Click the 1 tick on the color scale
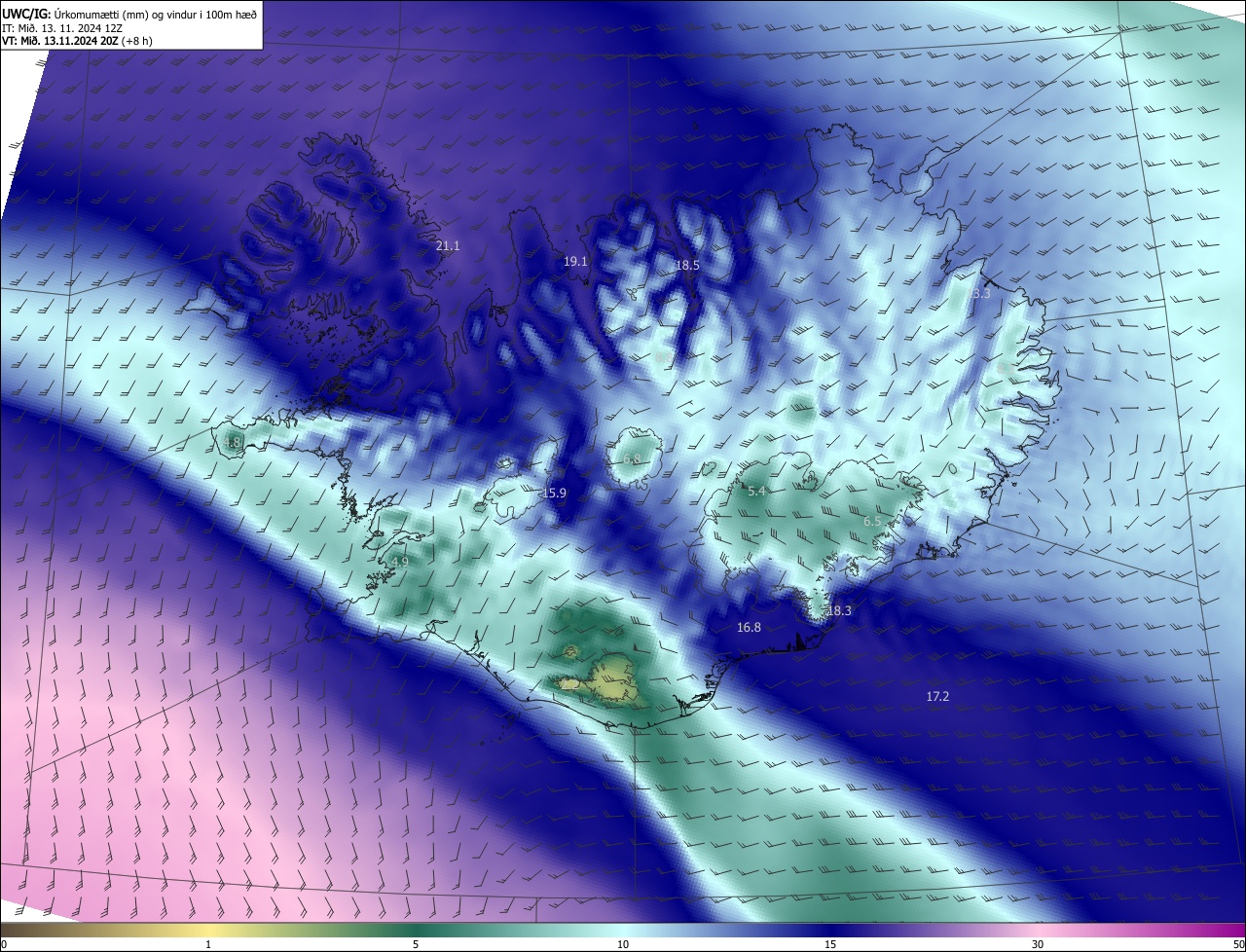This screenshot has width=1246, height=952. point(208,945)
